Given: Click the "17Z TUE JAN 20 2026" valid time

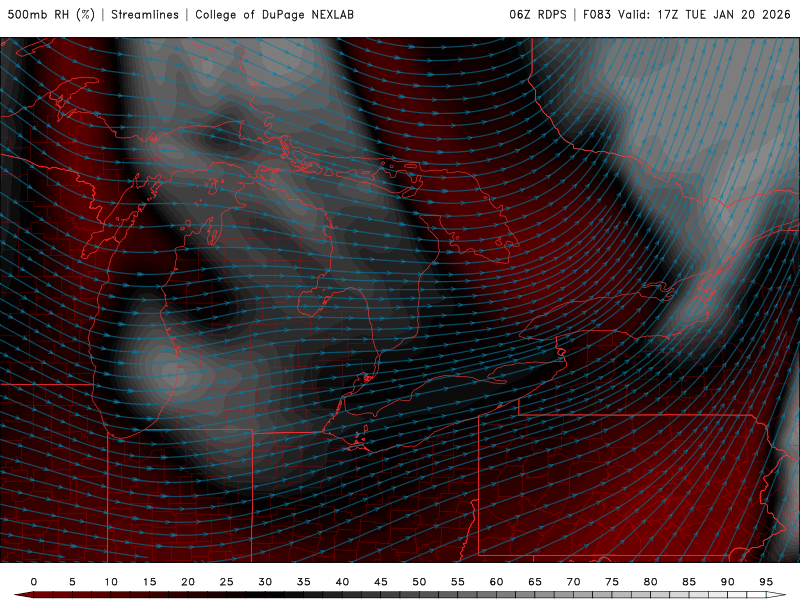Looking at the screenshot, I should tap(723, 14).
